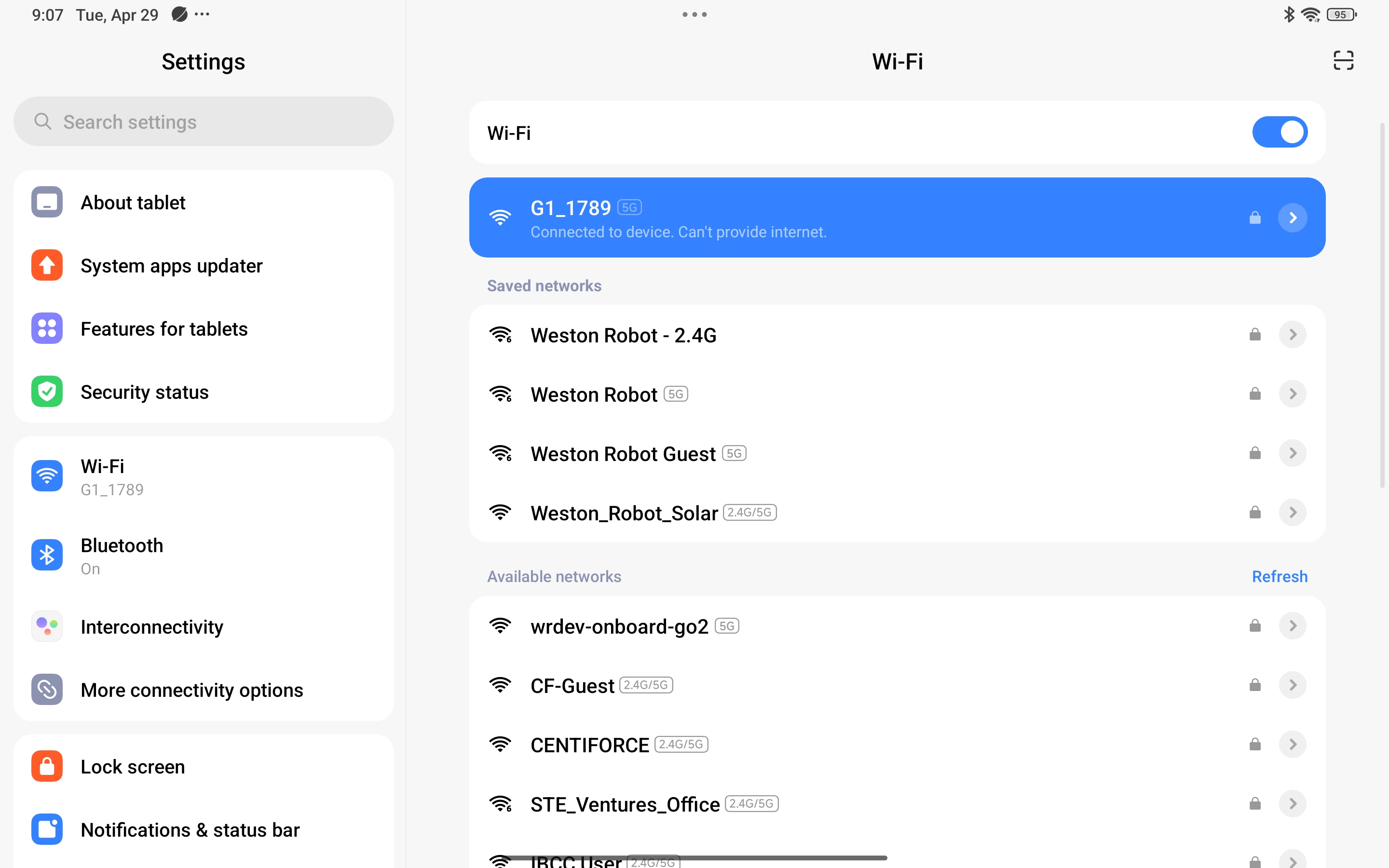This screenshot has height=868, width=1389.
Task: Open About tablet settings
Action: tap(204, 202)
